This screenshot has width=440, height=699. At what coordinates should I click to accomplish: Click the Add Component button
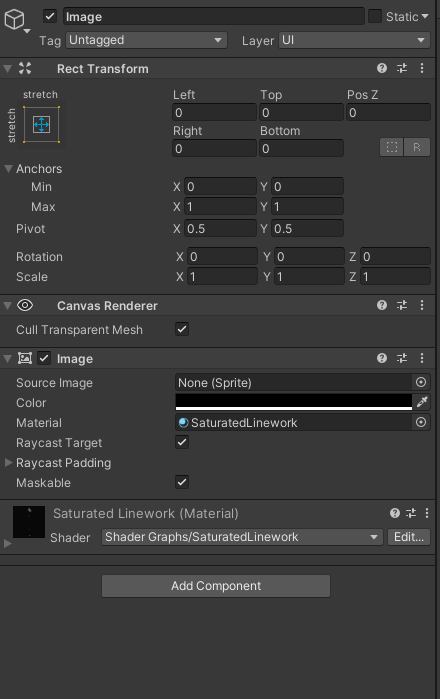click(216, 586)
